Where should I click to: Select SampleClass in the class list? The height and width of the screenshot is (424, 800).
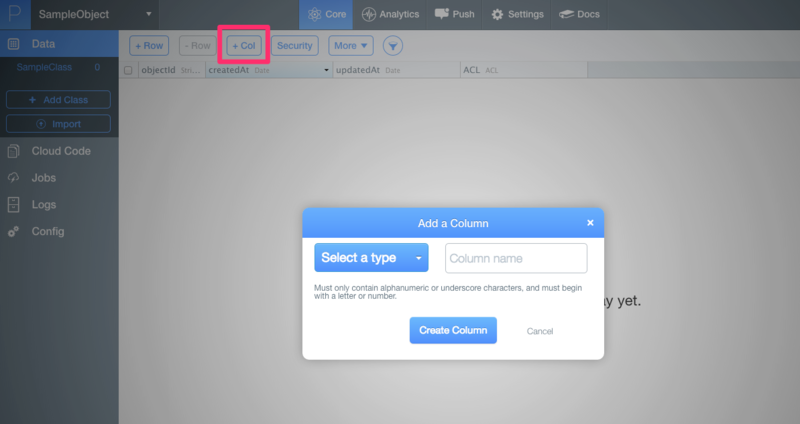(44, 67)
